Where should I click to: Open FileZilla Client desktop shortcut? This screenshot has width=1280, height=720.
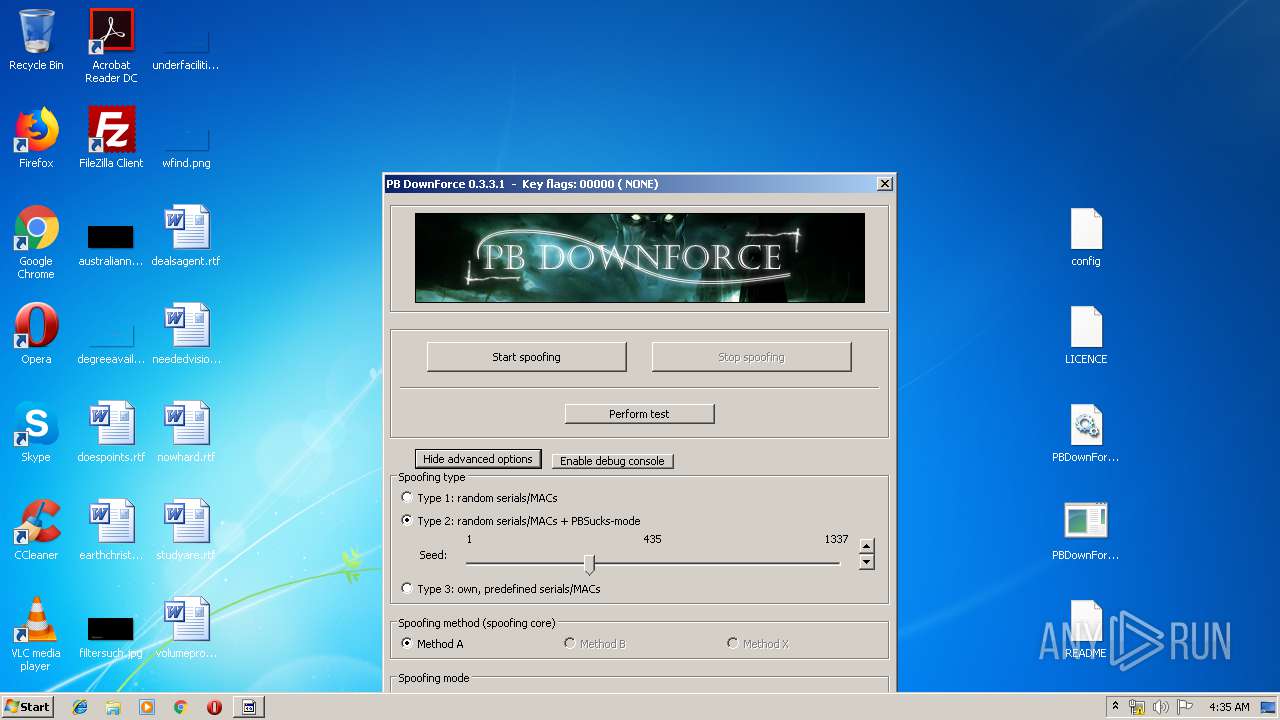[x=111, y=138]
